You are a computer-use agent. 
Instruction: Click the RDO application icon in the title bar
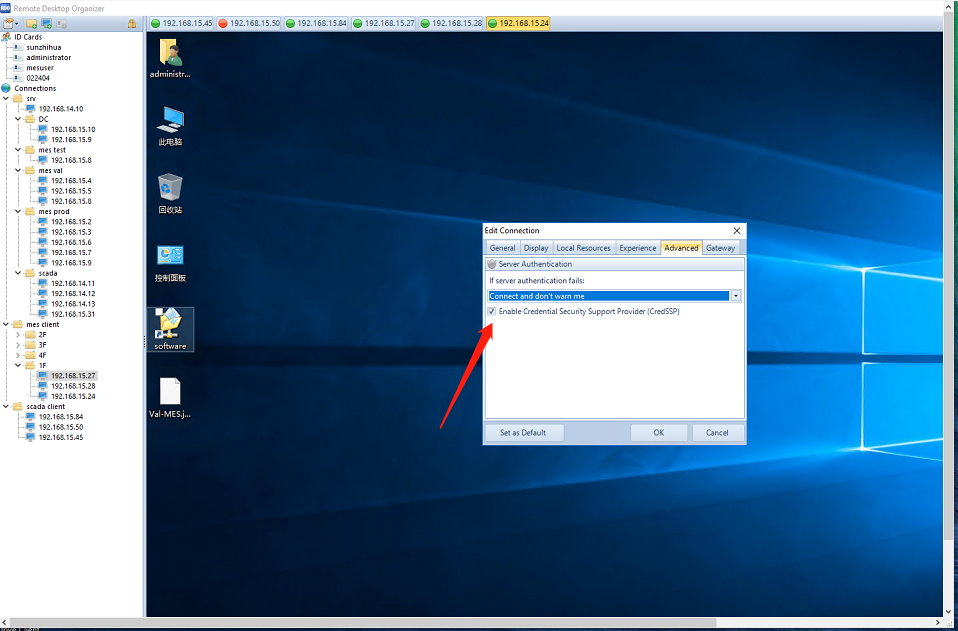5,8
